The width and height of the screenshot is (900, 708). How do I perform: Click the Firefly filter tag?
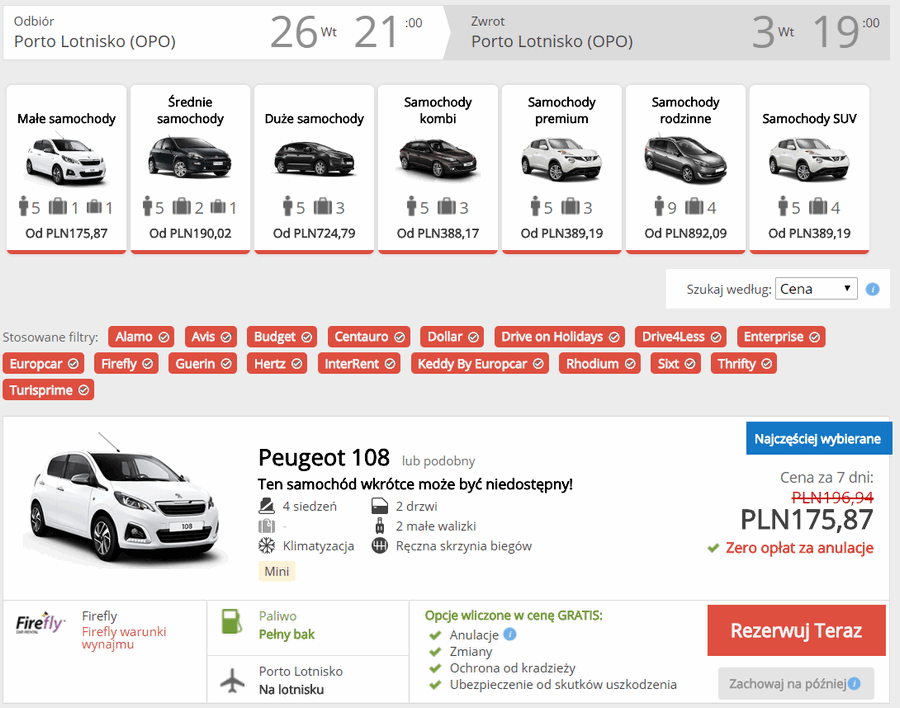tap(126, 363)
